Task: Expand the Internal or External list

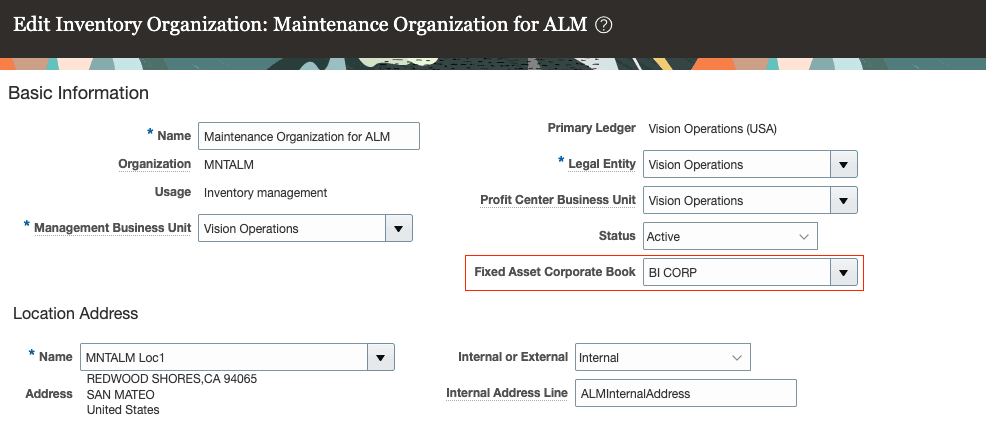Action: coord(737,357)
